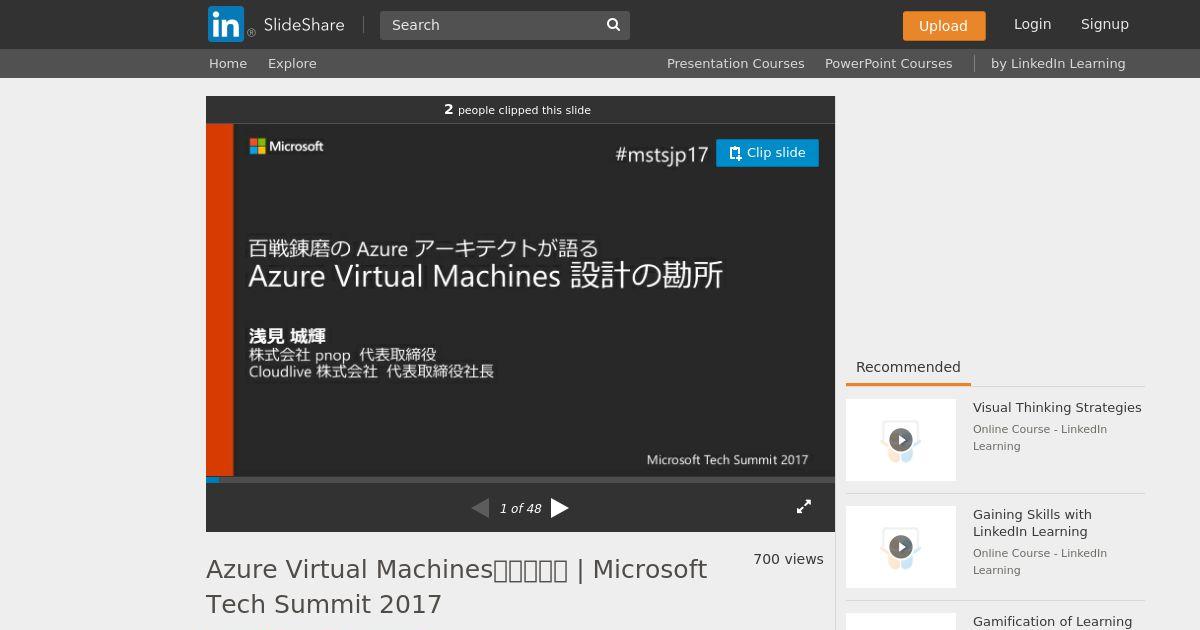Click the LinkedIn logo icon
The width and height of the screenshot is (1200, 630).
[x=226, y=24]
